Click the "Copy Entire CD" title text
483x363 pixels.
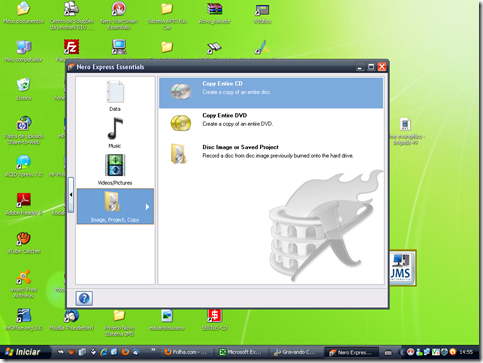click(x=222, y=84)
